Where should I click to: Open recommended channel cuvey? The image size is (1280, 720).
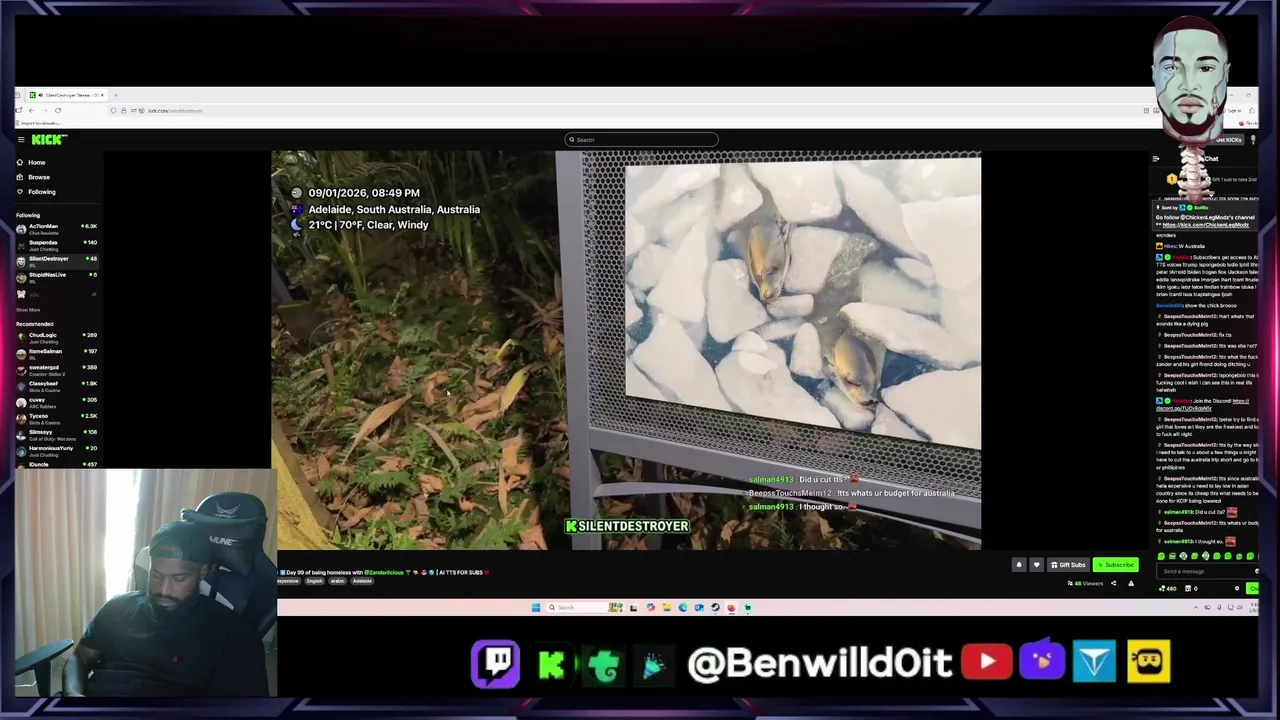pyautogui.click(x=56, y=402)
